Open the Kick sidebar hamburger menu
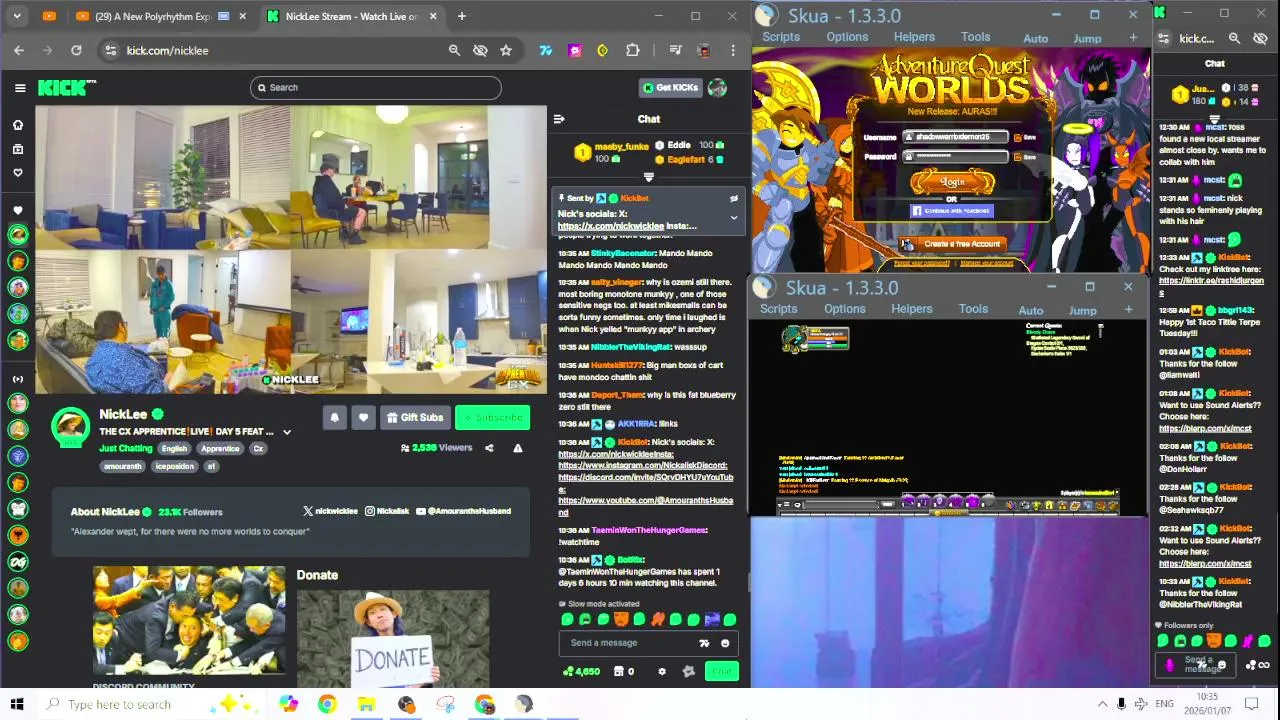This screenshot has height=720, width=1280. point(19,88)
